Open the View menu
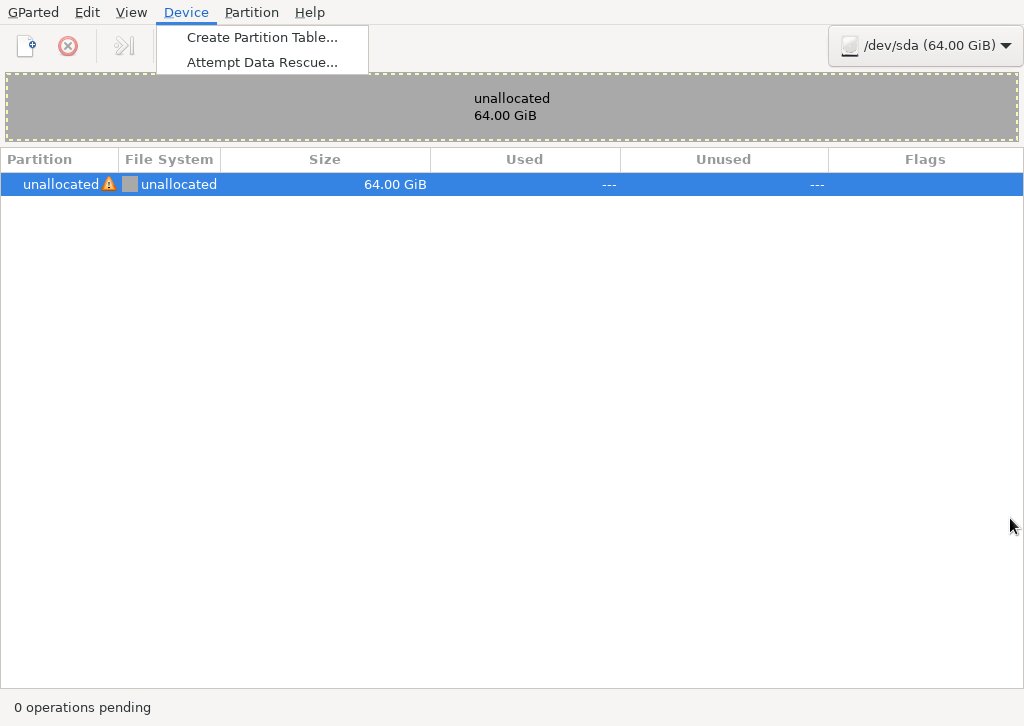The width and height of the screenshot is (1024, 726). 131,12
